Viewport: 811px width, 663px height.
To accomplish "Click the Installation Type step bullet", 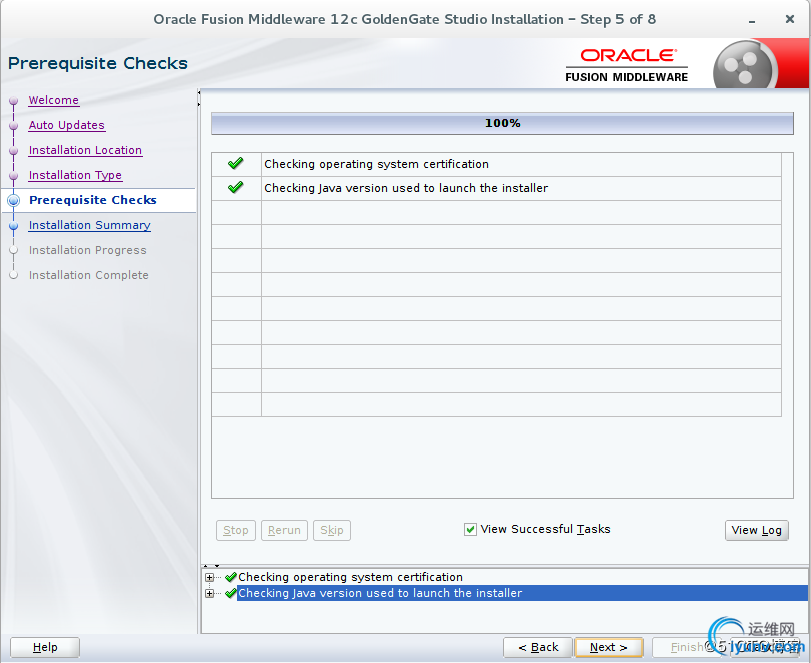I will pos(14,175).
